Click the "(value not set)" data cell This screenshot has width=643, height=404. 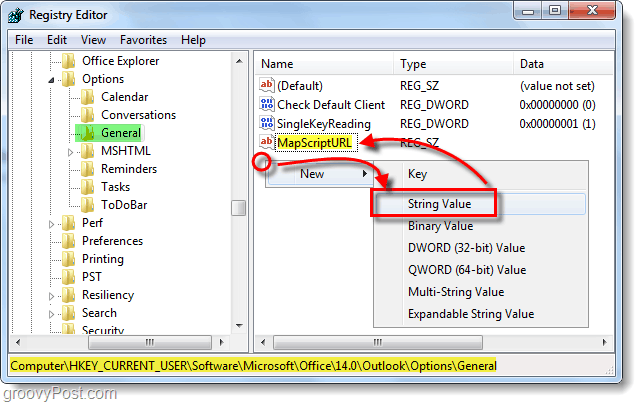coord(557,86)
